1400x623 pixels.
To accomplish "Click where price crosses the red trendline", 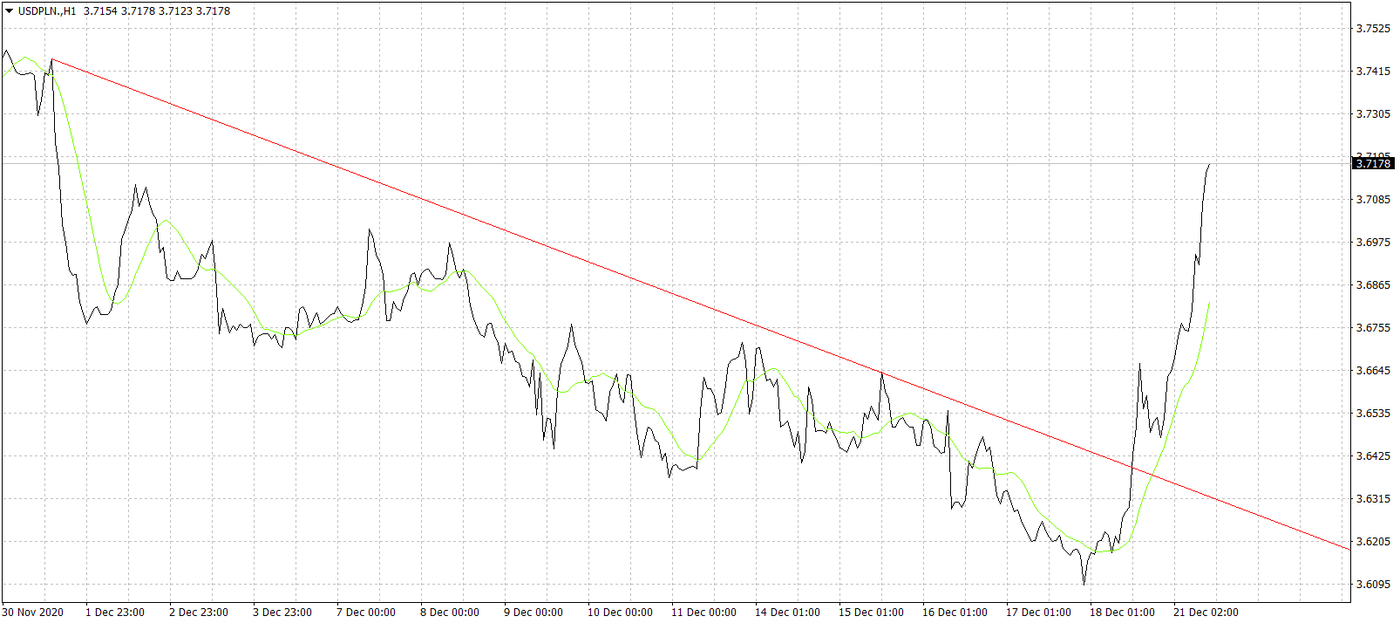I will (x=1133, y=466).
